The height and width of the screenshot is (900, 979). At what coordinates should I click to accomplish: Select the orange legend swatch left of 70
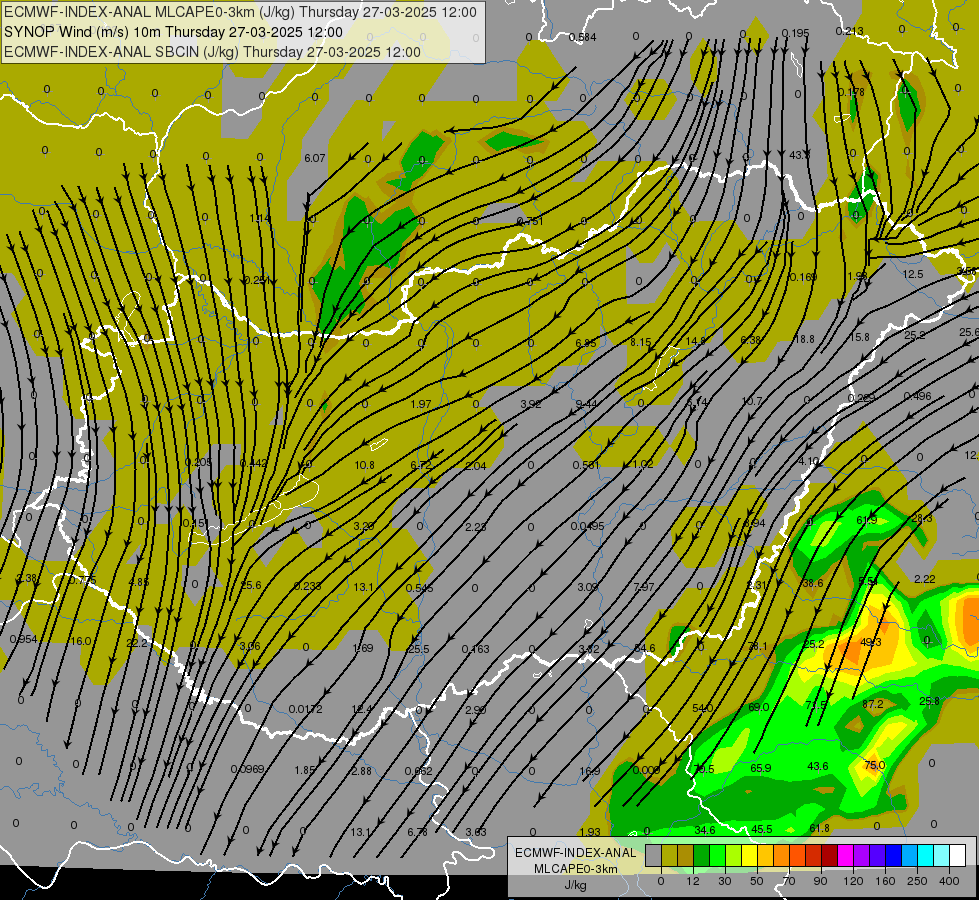click(782, 855)
